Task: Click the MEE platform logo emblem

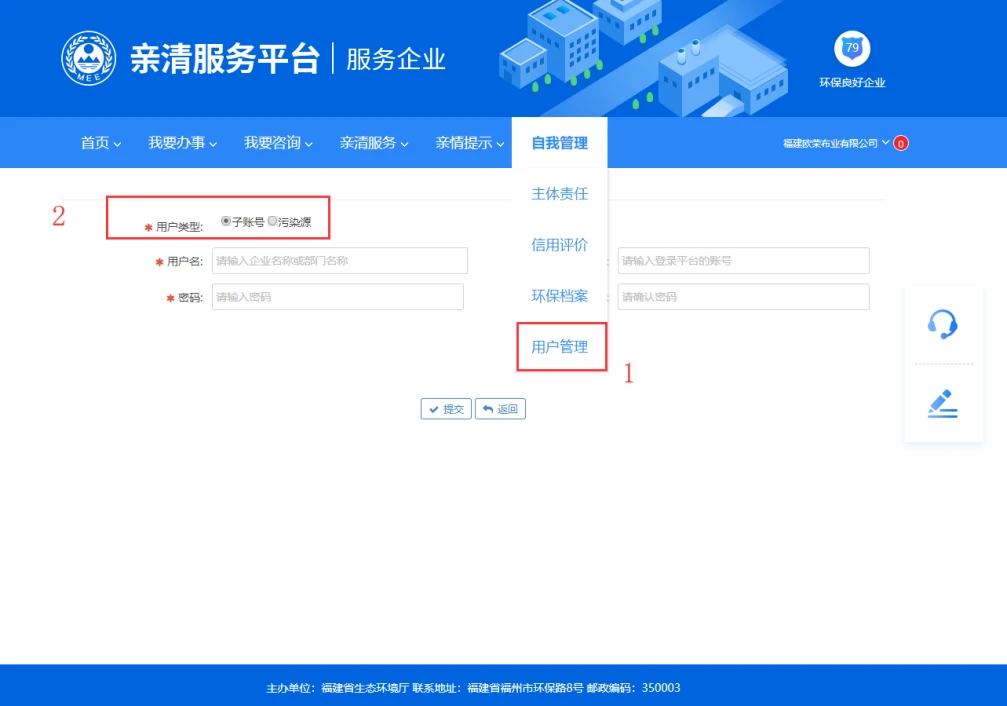Action: tap(89, 58)
